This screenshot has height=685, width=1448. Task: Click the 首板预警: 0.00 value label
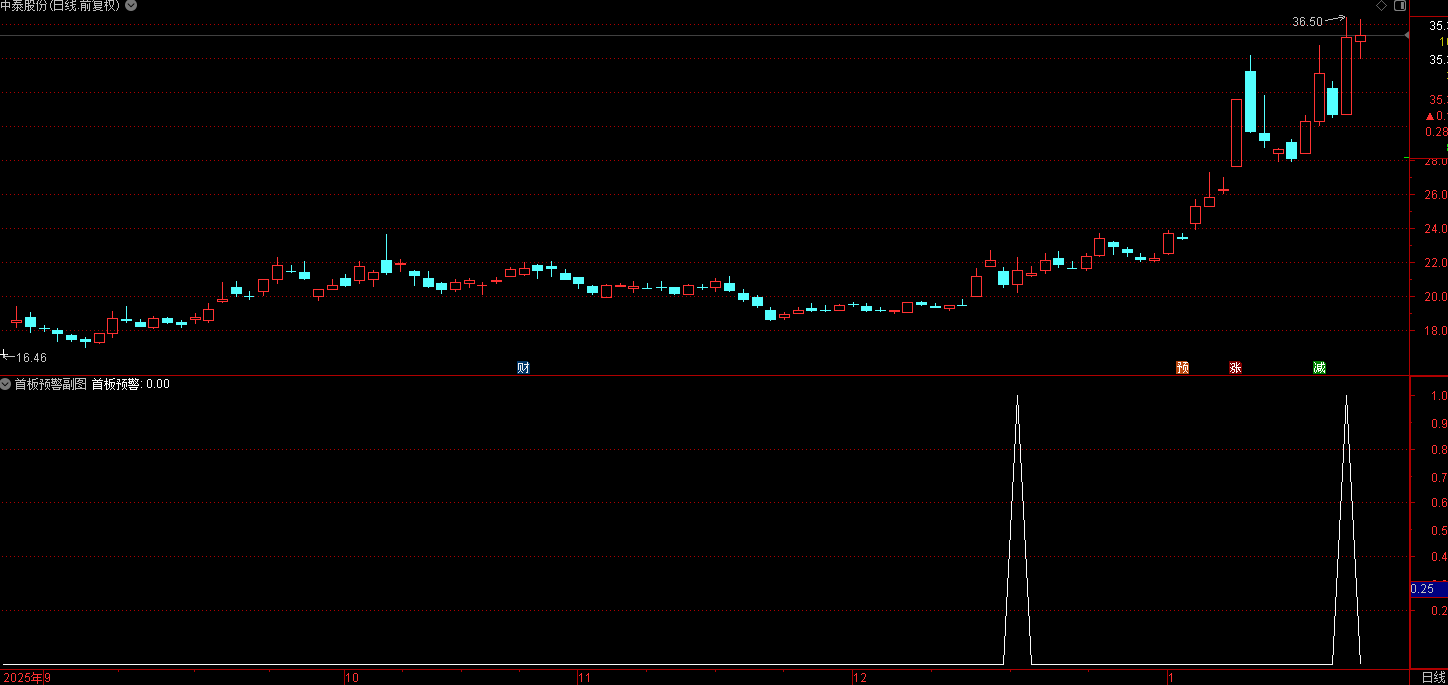(131, 384)
